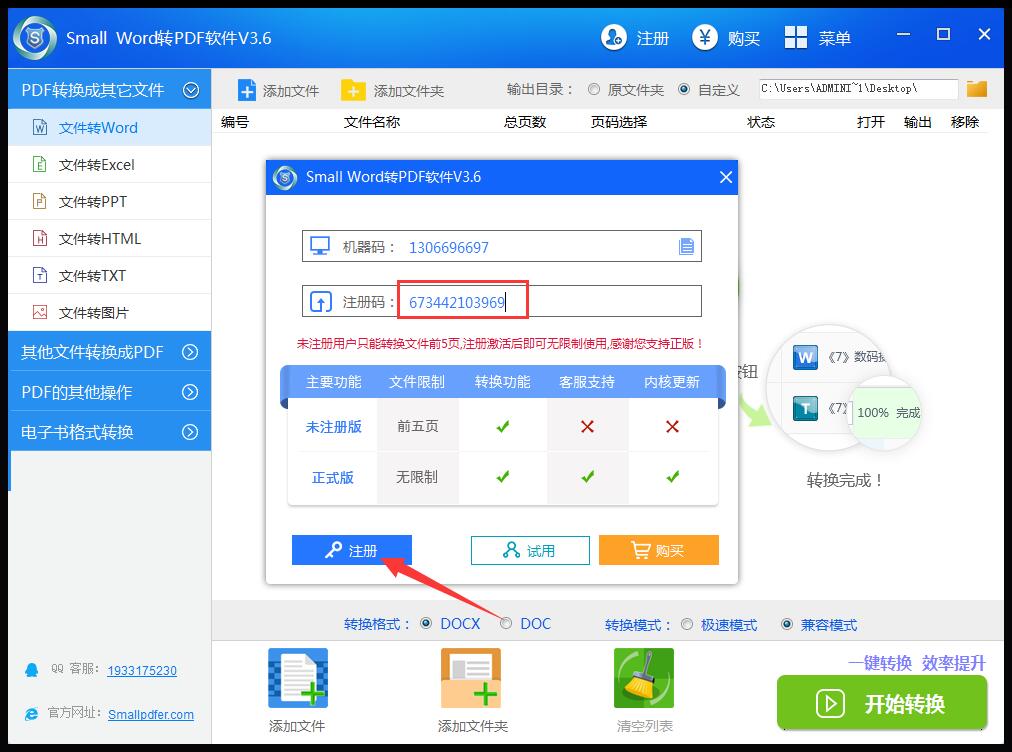Click the large 添加文件 icon at bottom
The image size is (1012, 752).
click(x=297, y=679)
